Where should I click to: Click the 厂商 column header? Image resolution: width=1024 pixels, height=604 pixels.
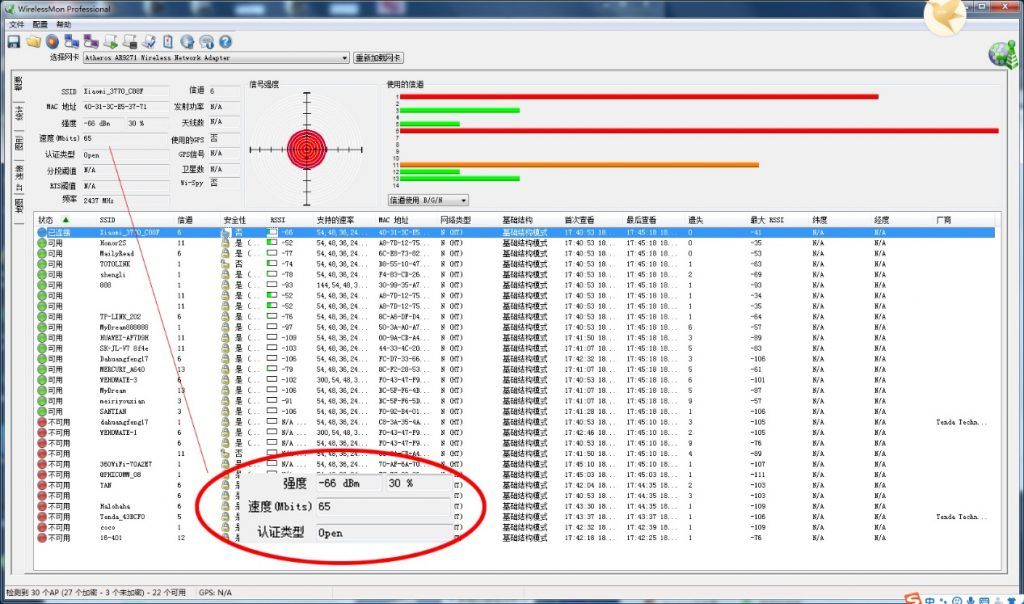coord(944,220)
